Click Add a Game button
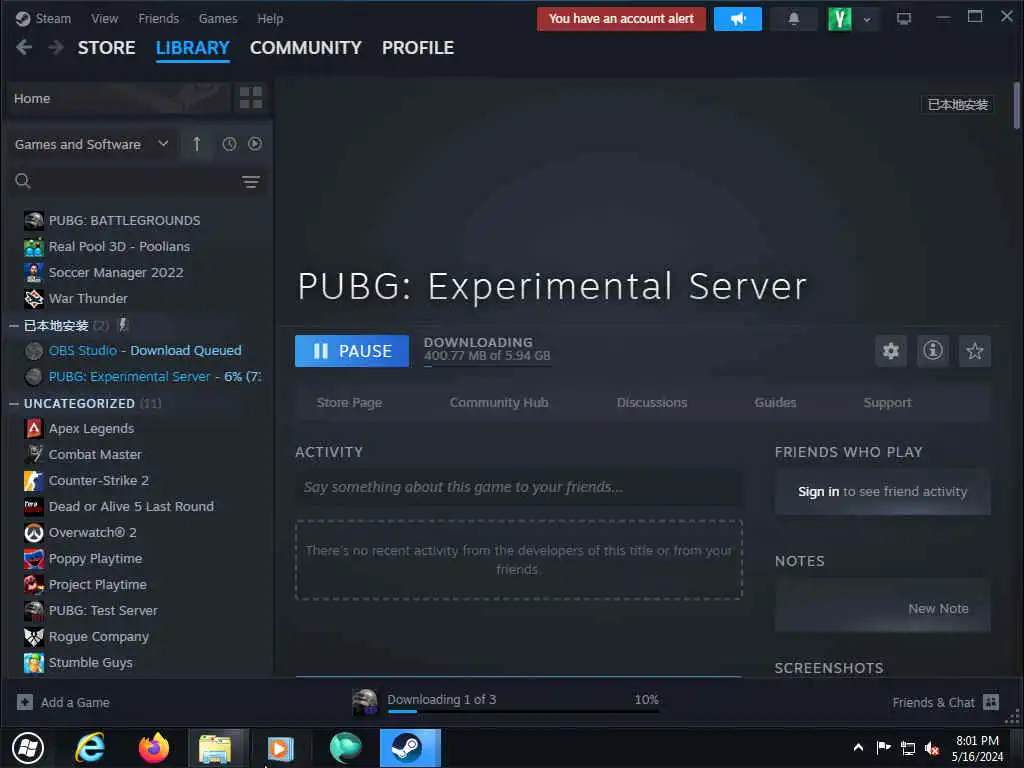Image resolution: width=1024 pixels, height=768 pixels. coord(63,703)
